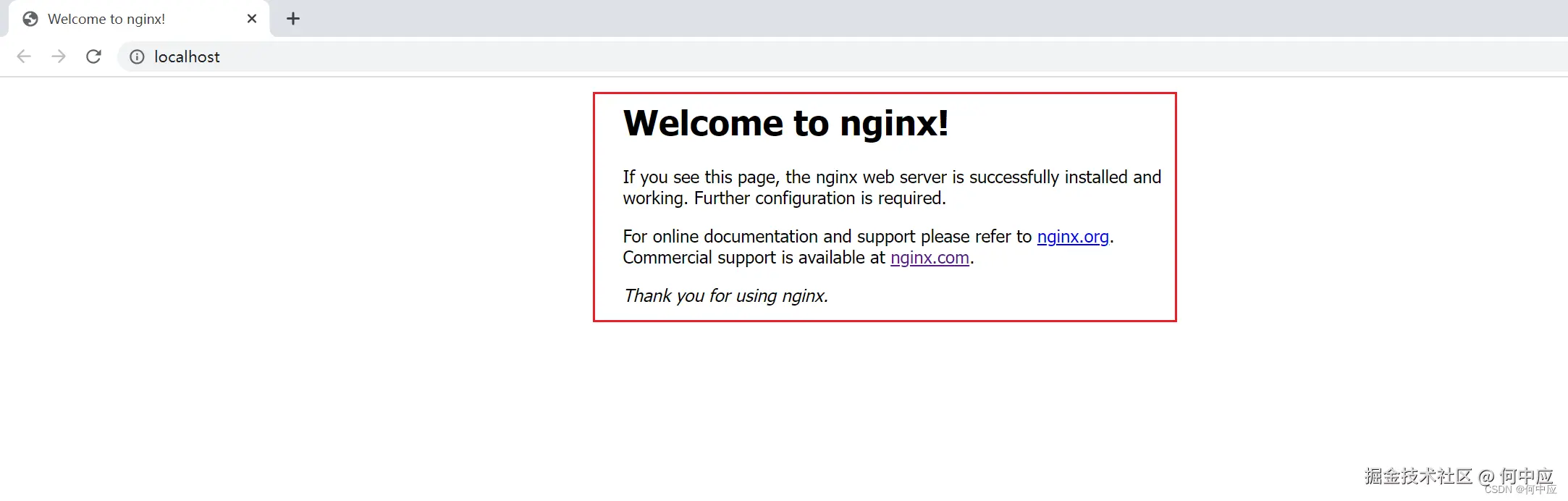Click 'Further configuration is required.' sentence
The image size is (1568, 501).
820,198
